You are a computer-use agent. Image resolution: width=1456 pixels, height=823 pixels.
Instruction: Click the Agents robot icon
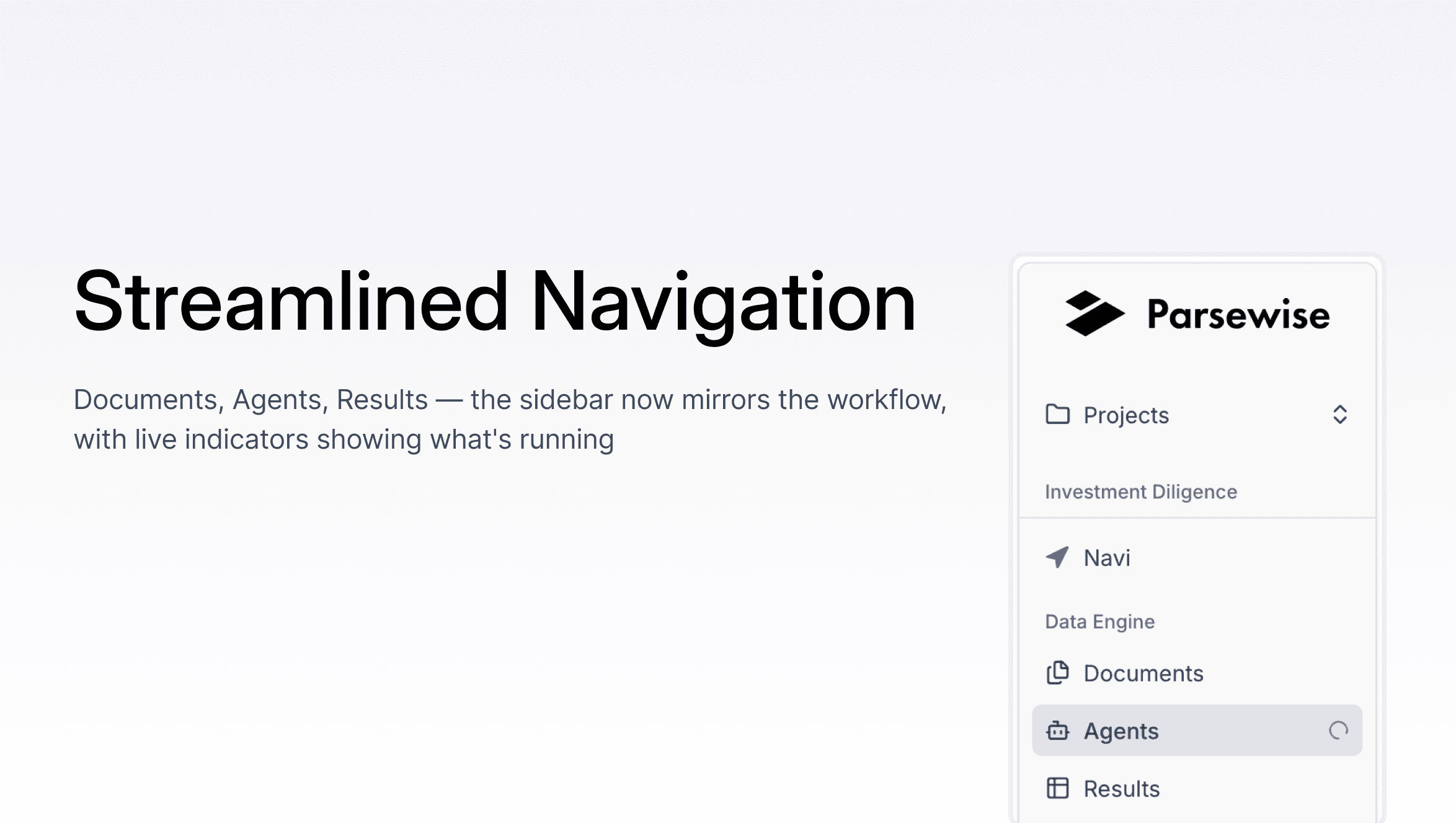(x=1057, y=731)
